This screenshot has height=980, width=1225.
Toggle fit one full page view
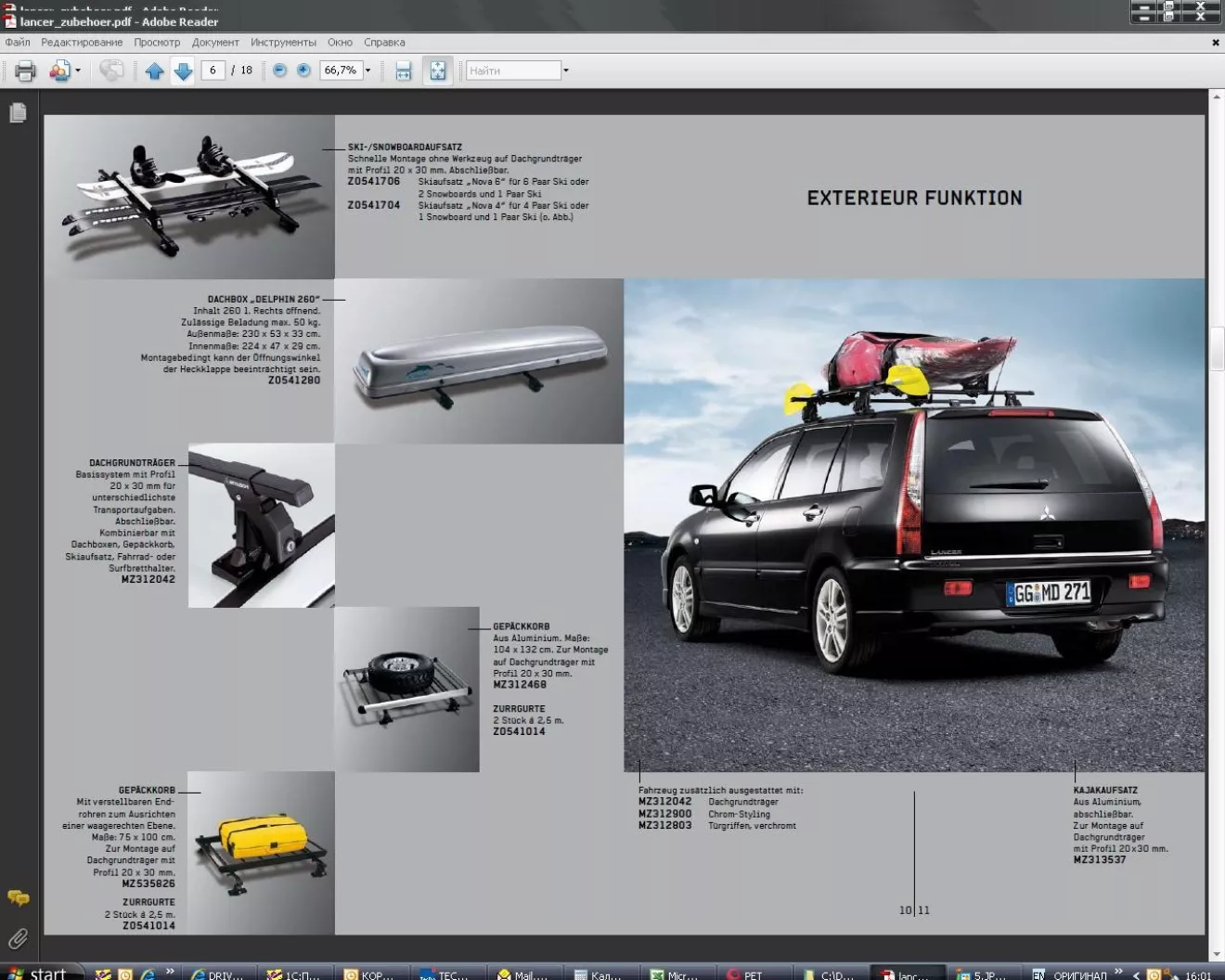pos(437,71)
